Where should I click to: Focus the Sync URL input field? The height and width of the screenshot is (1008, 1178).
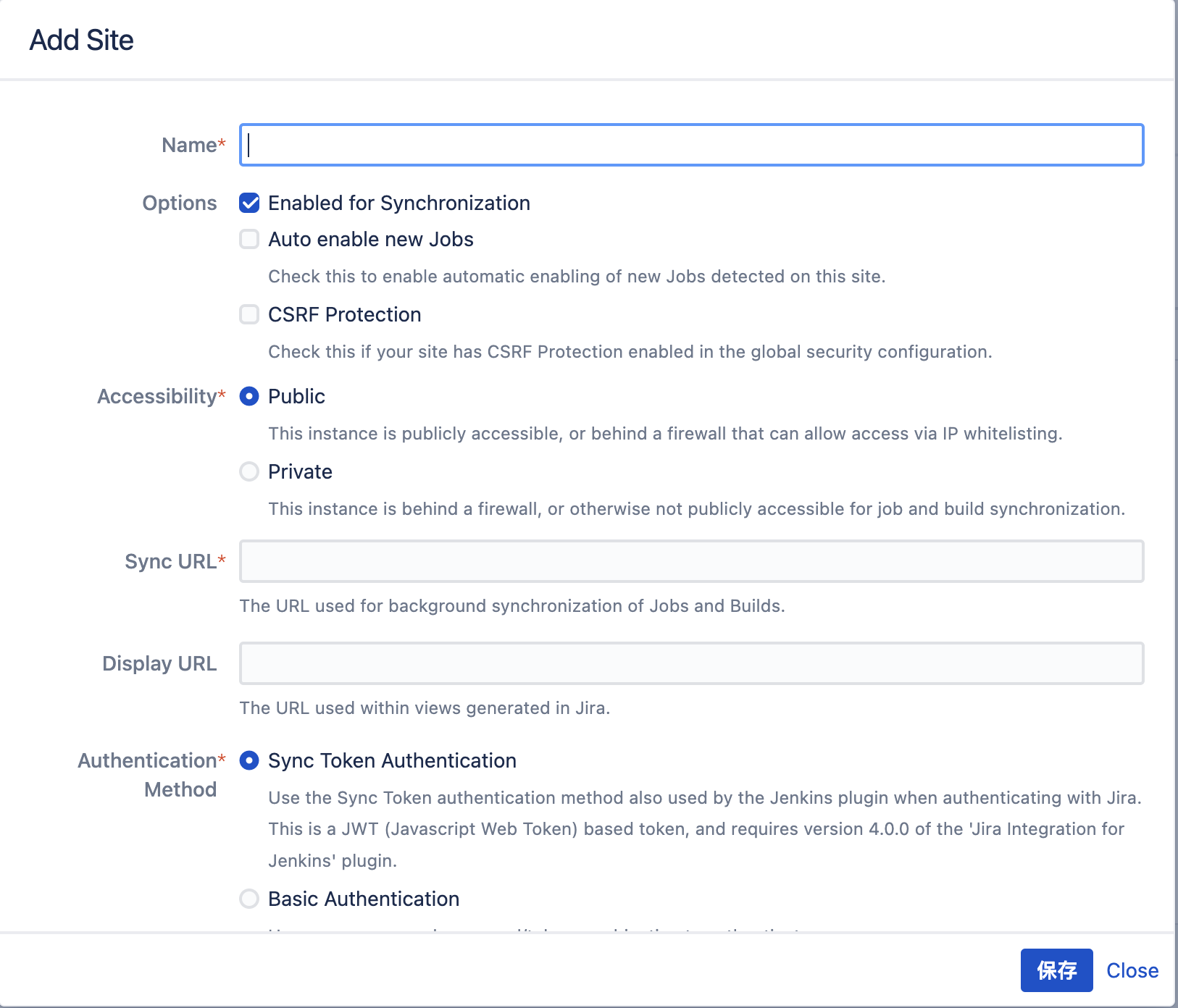point(691,561)
